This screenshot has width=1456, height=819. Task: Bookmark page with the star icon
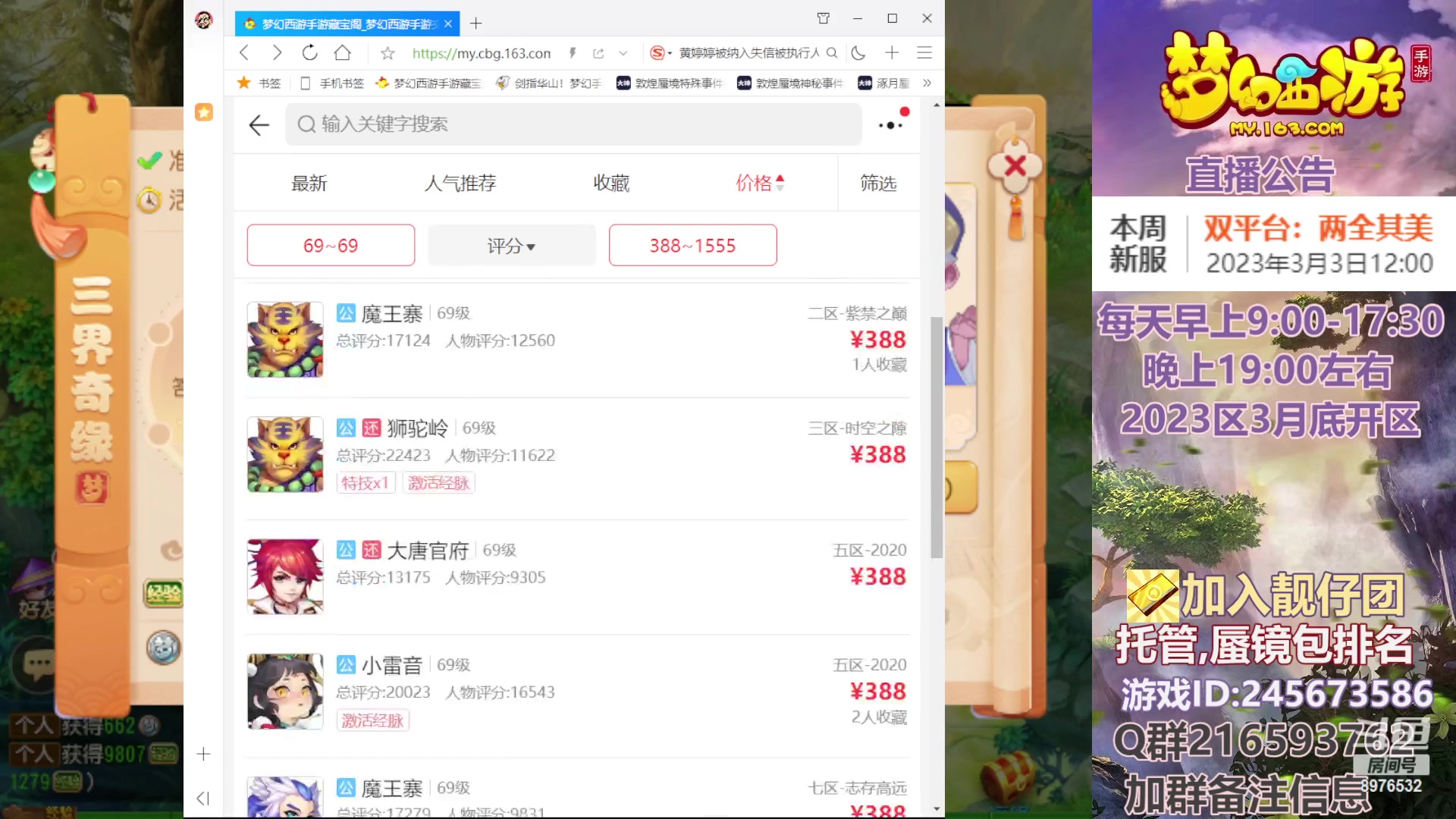pyautogui.click(x=388, y=53)
